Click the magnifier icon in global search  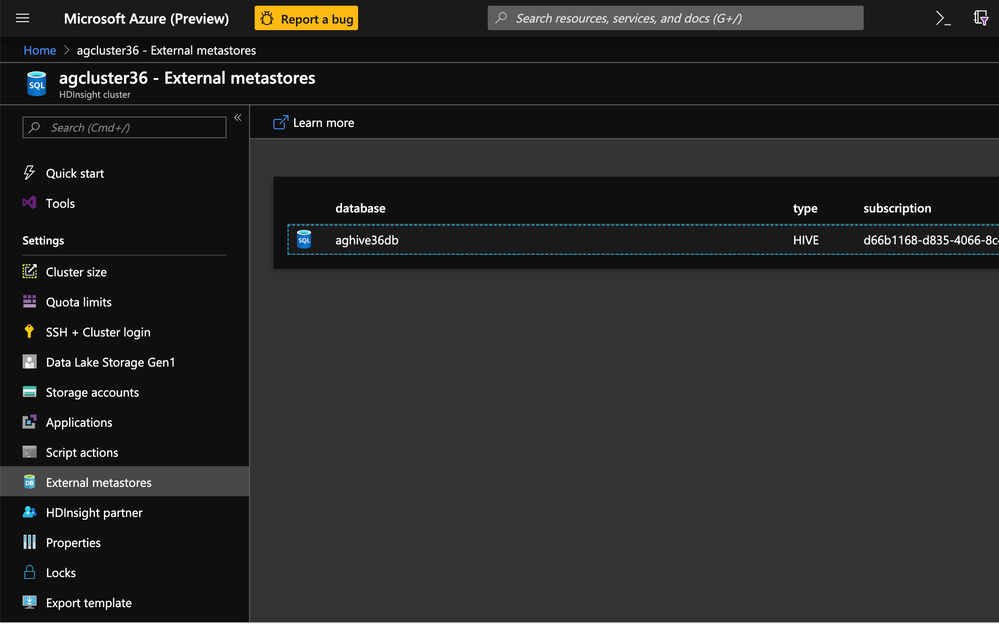501,18
